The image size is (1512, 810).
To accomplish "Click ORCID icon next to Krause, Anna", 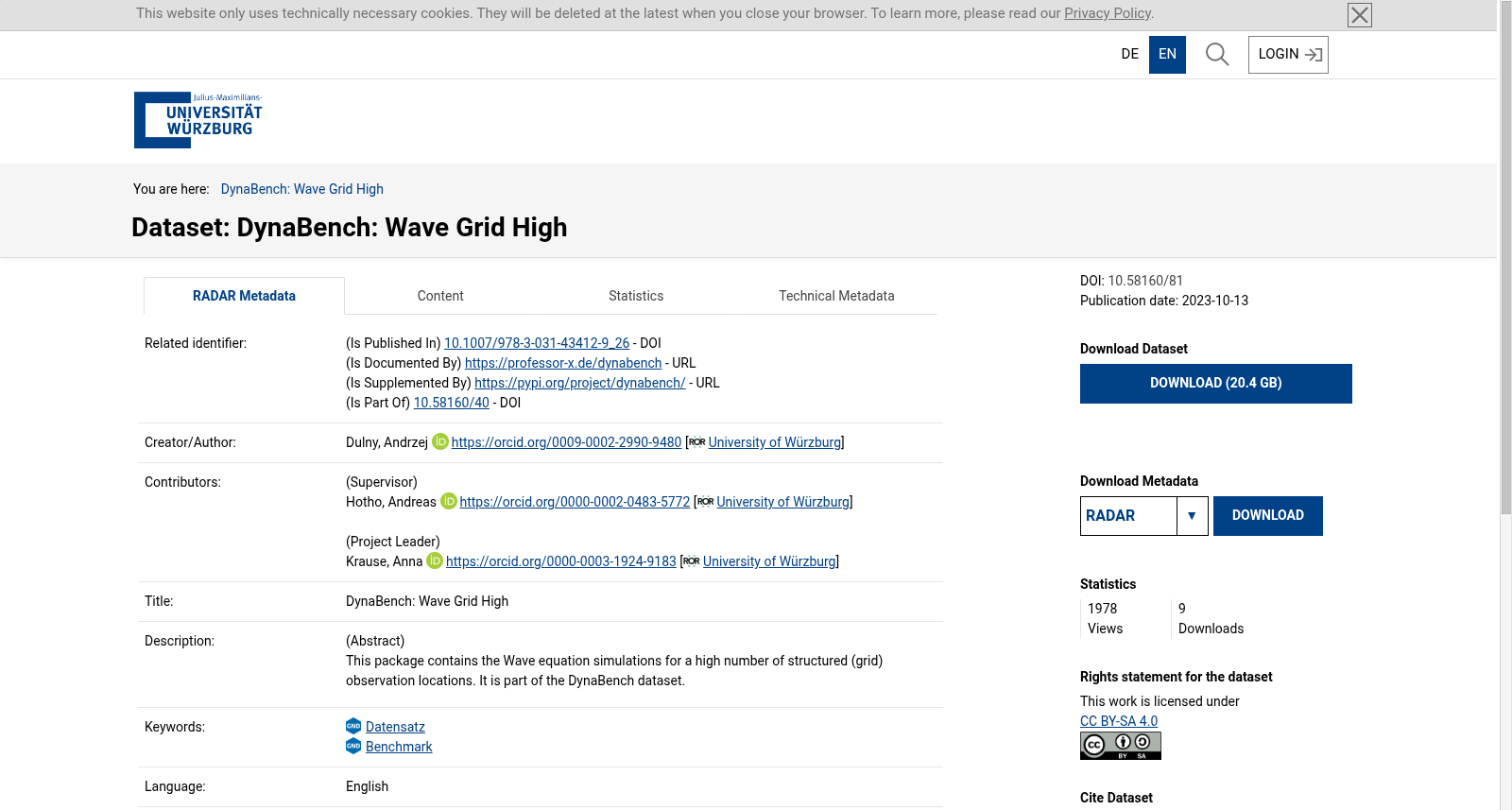I will 435,560.
